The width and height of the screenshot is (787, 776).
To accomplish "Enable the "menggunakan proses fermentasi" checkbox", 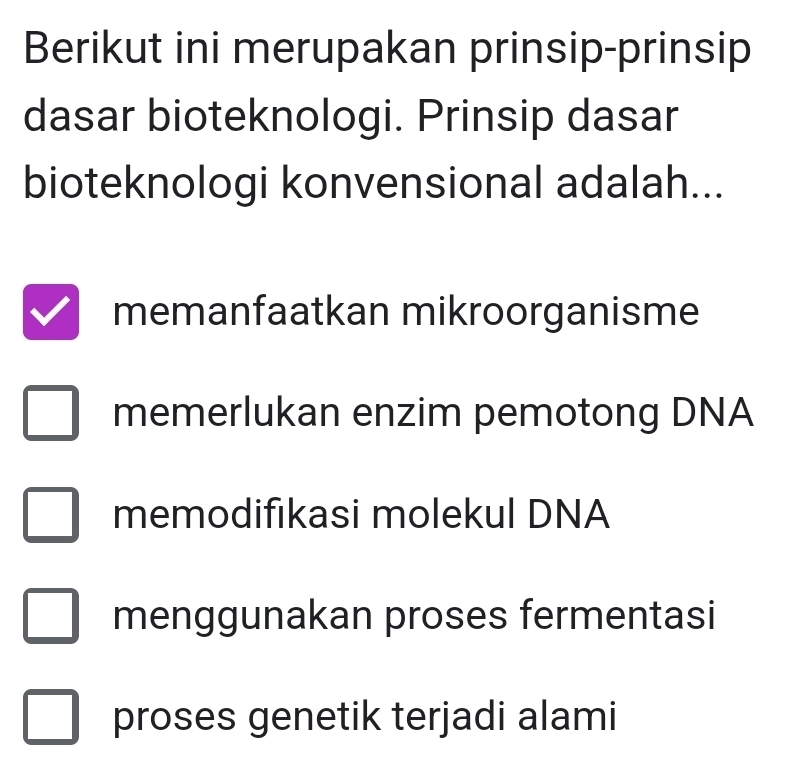I will click(x=51, y=616).
